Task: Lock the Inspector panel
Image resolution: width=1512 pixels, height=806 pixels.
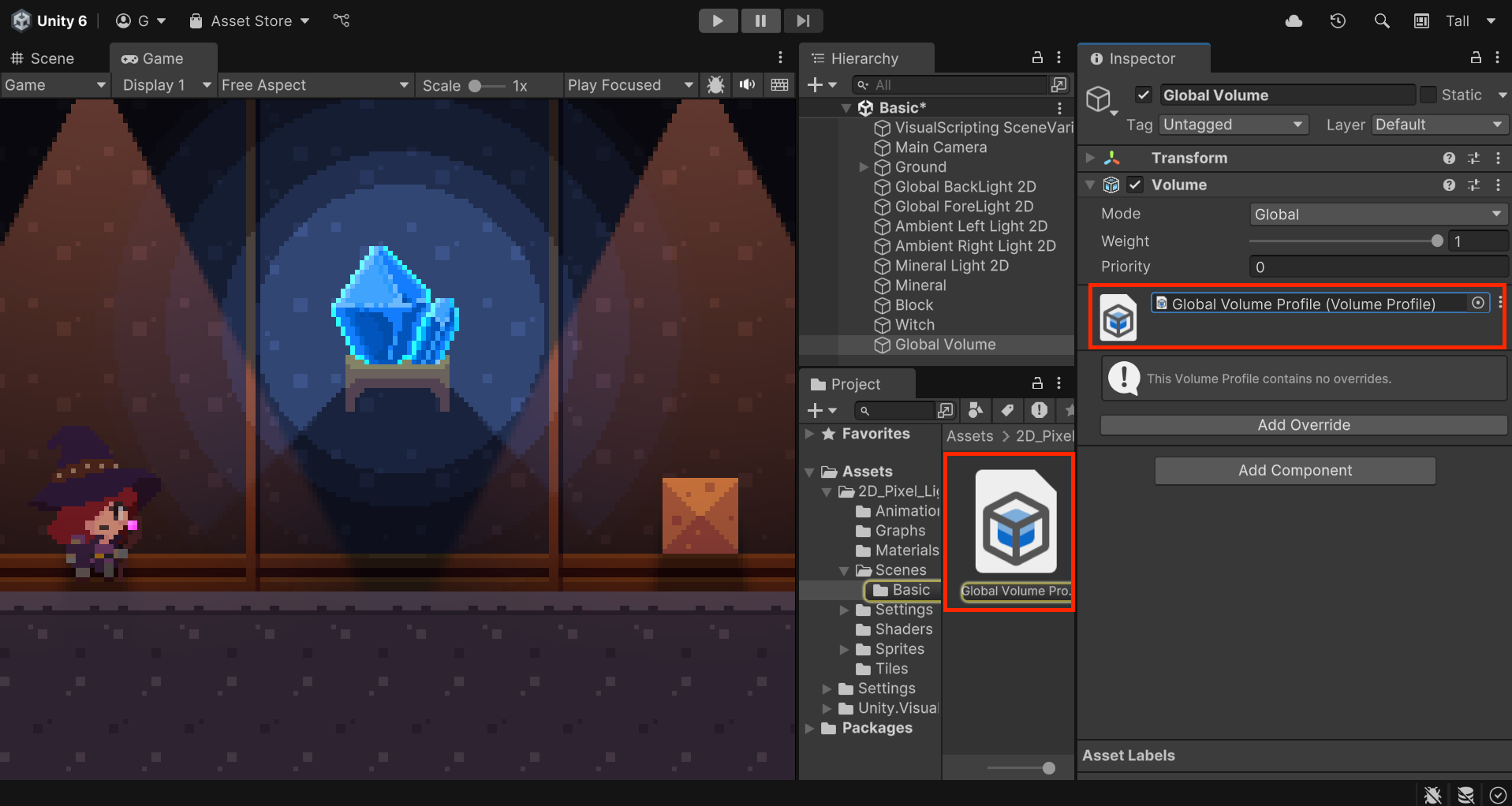Action: coord(1475,58)
